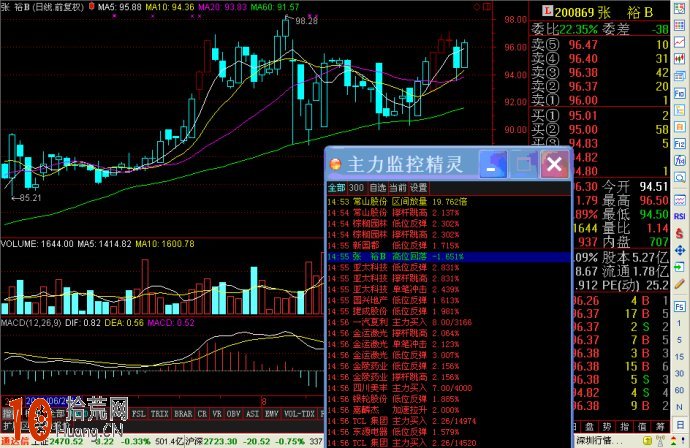690x448 pixels.
Task: Switch to 1-minute period in sidebar
Action: [x=679, y=323]
